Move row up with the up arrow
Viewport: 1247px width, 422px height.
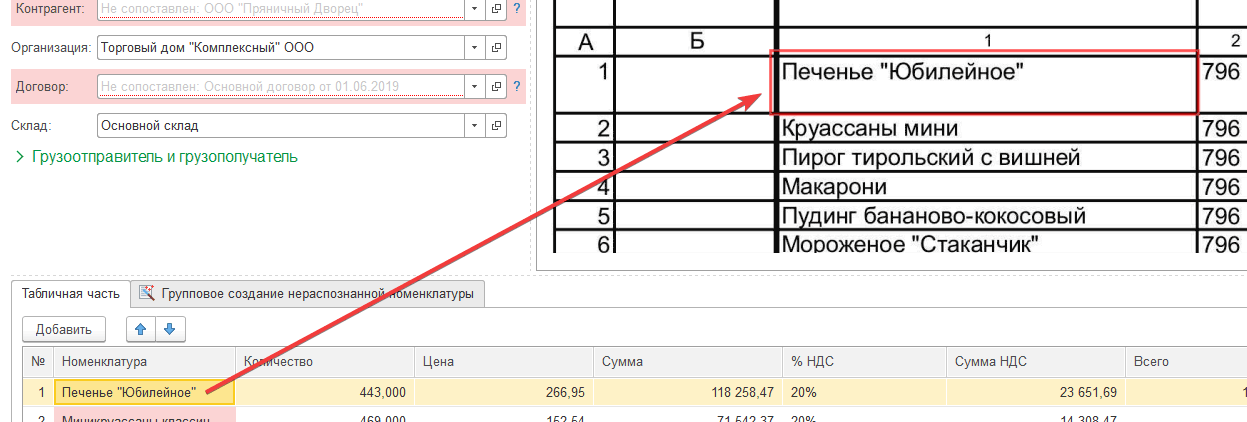(142, 329)
